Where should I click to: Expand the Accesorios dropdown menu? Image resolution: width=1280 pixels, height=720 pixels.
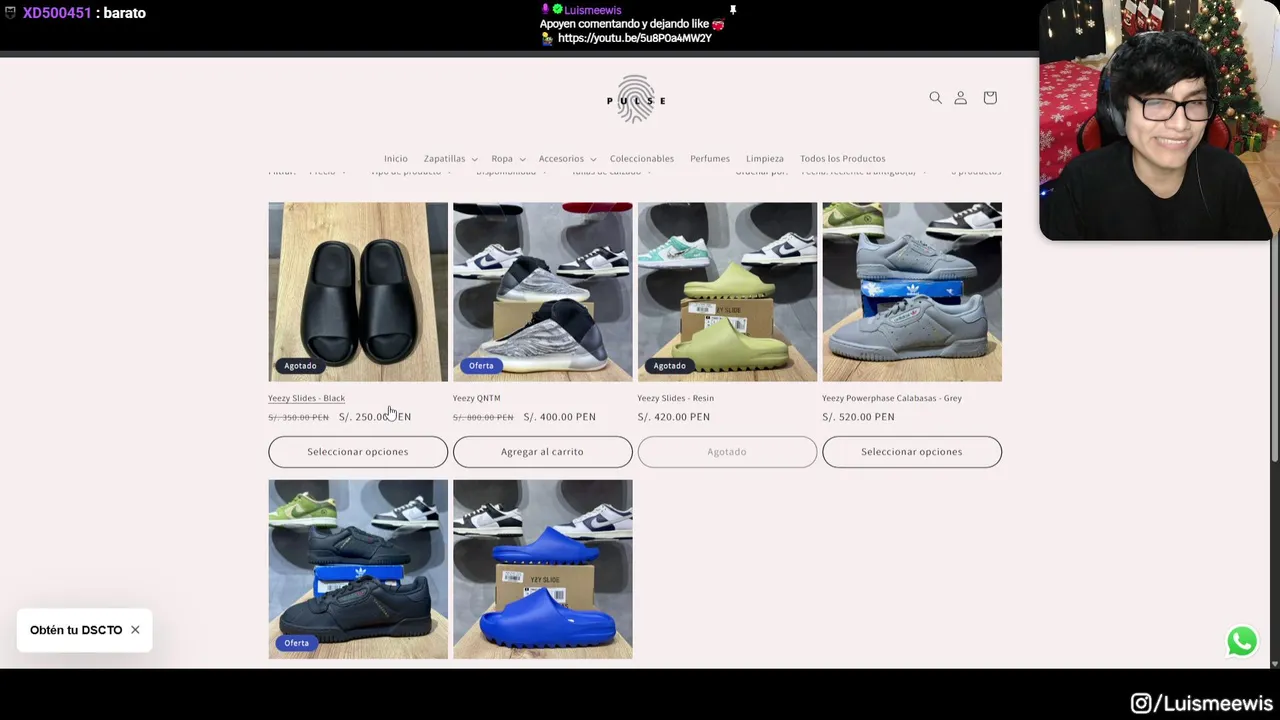(x=567, y=158)
